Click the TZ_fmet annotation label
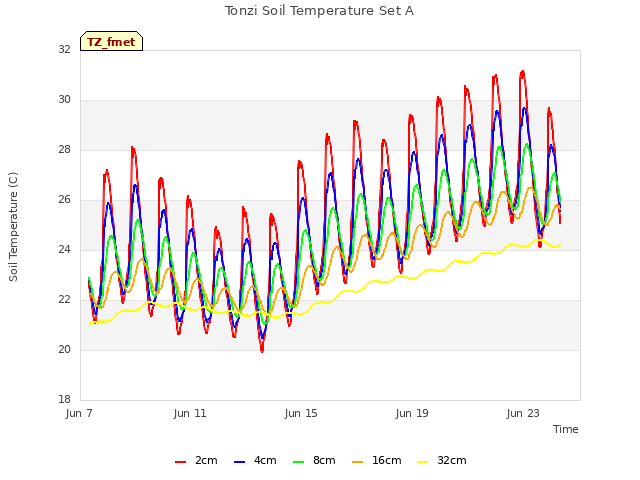This screenshot has height=480, width=640. click(x=111, y=42)
